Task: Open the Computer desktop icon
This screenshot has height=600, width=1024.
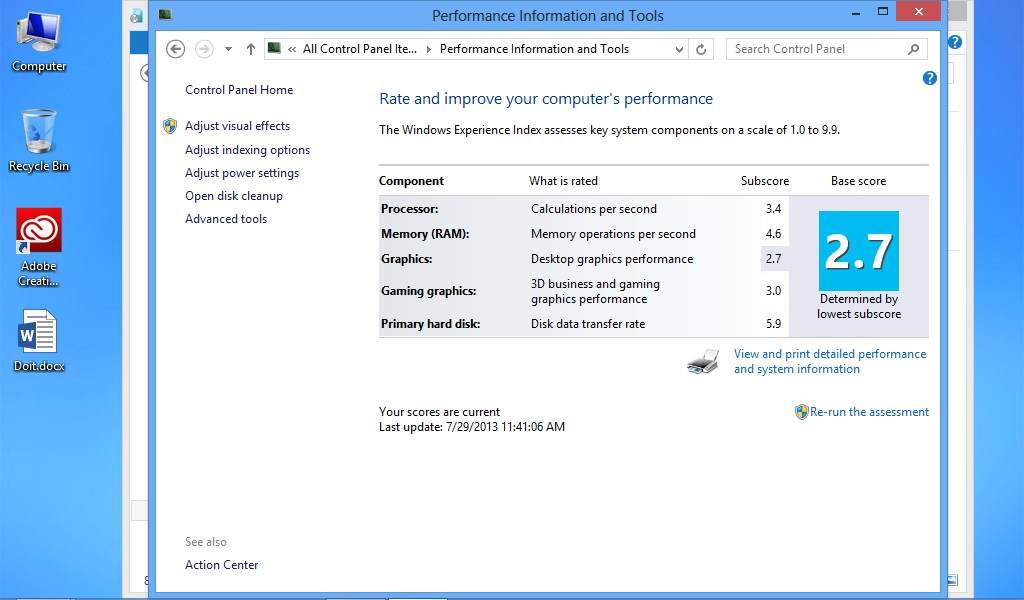Action: click(39, 42)
